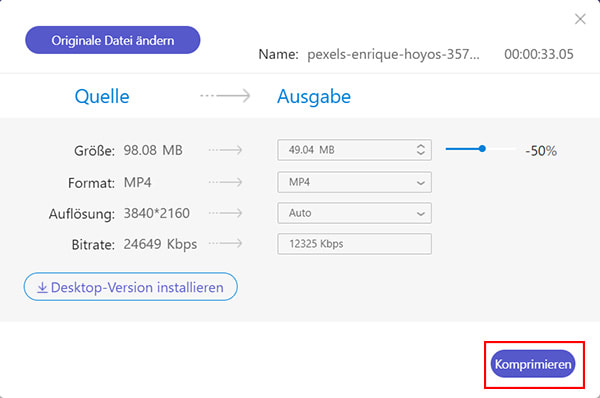The height and width of the screenshot is (398, 600).
Task: Click the source bitrate 24649 Kbps
Action: [160, 245]
